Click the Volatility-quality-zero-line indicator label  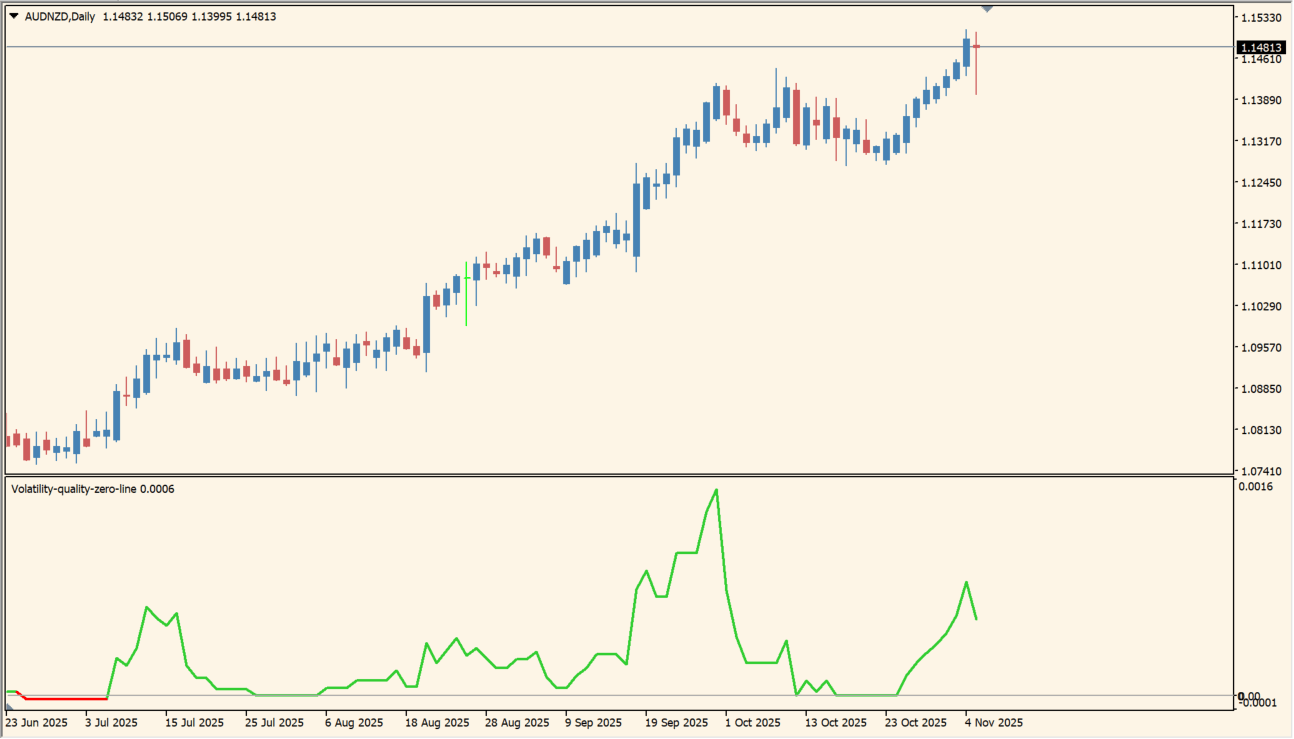(92, 488)
